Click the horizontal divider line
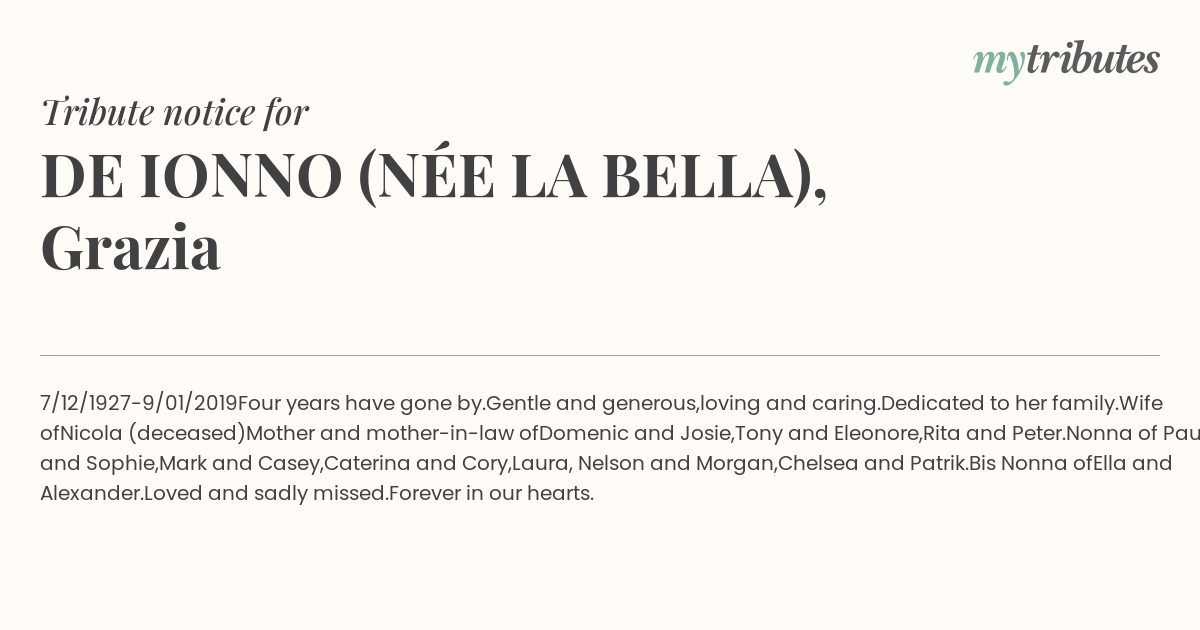Viewport: 1200px width, 630px height. pos(600,355)
